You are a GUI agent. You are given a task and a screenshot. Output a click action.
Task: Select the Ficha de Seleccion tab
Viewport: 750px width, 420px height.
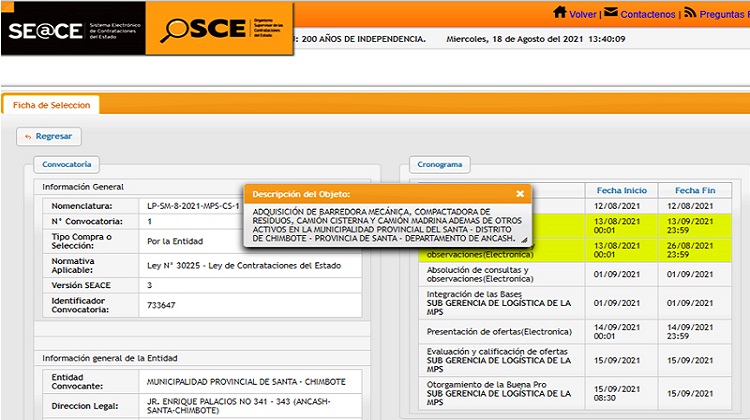[51, 105]
